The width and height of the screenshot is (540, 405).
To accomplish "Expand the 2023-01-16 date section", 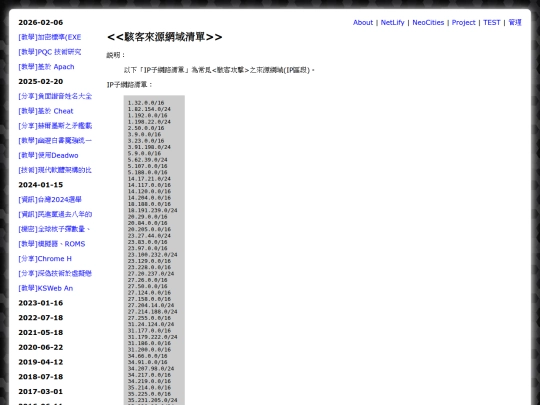I will point(41,303).
